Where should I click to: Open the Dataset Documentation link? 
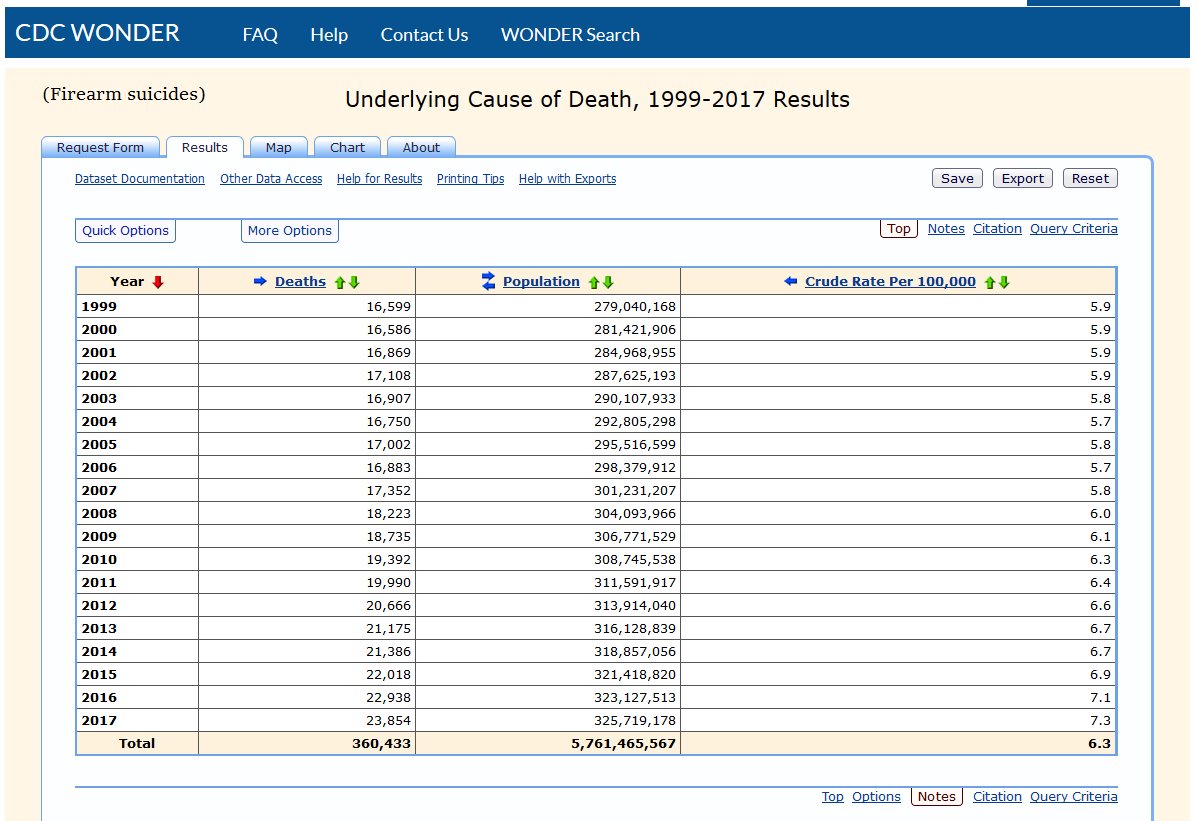140,179
